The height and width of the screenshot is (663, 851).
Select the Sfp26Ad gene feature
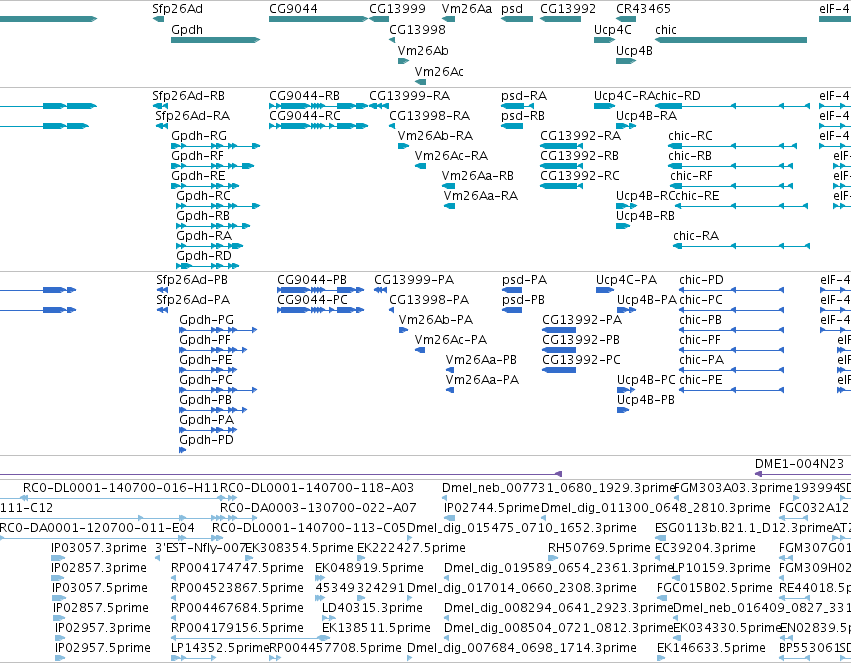pos(158,20)
